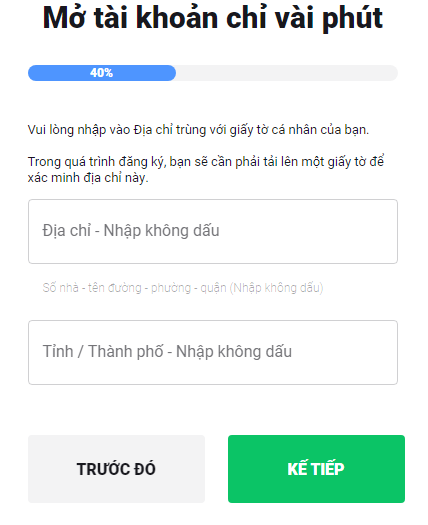Click the paragraph starting Trong quá trình đăng ký
Image resolution: width=428 pixels, height=525 pixels.
206,169
